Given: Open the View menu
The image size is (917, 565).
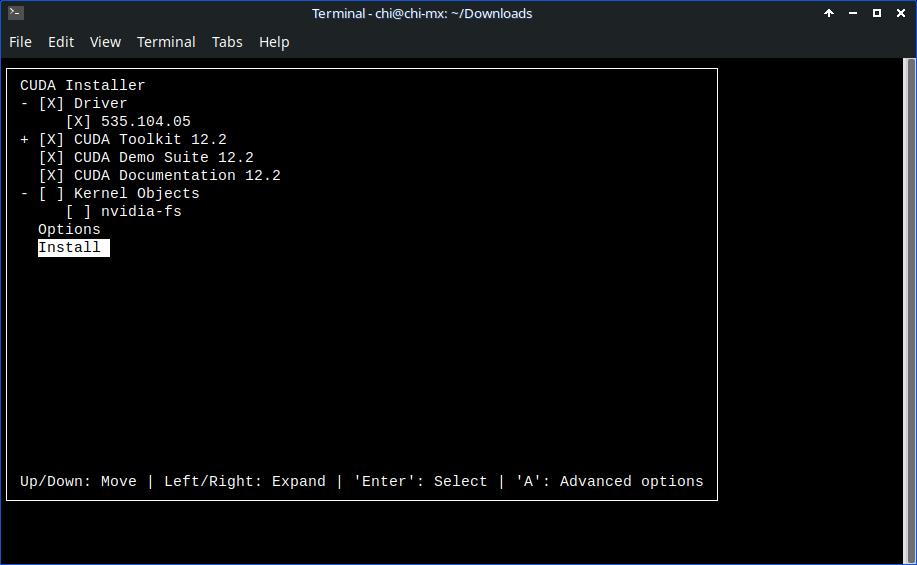Looking at the screenshot, I should point(105,42).
